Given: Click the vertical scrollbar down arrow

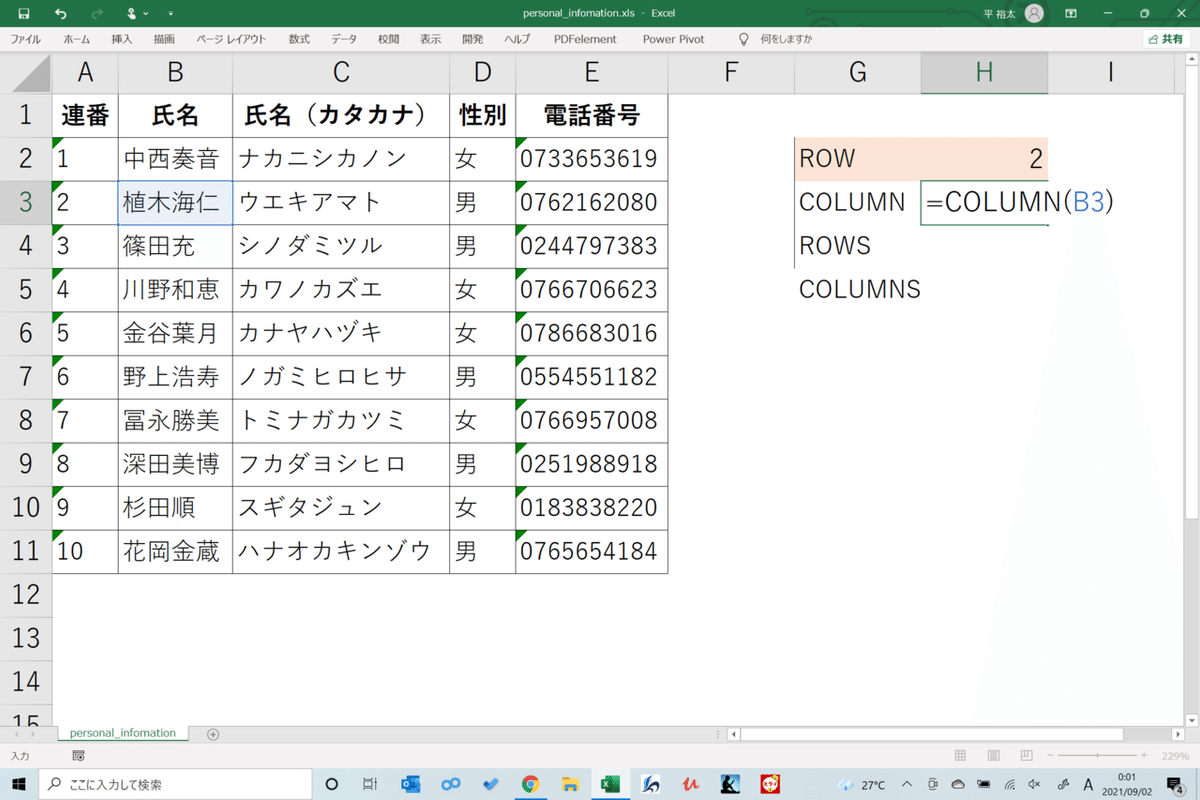Looking at the screenshot, I should [x=1191, y=718].
